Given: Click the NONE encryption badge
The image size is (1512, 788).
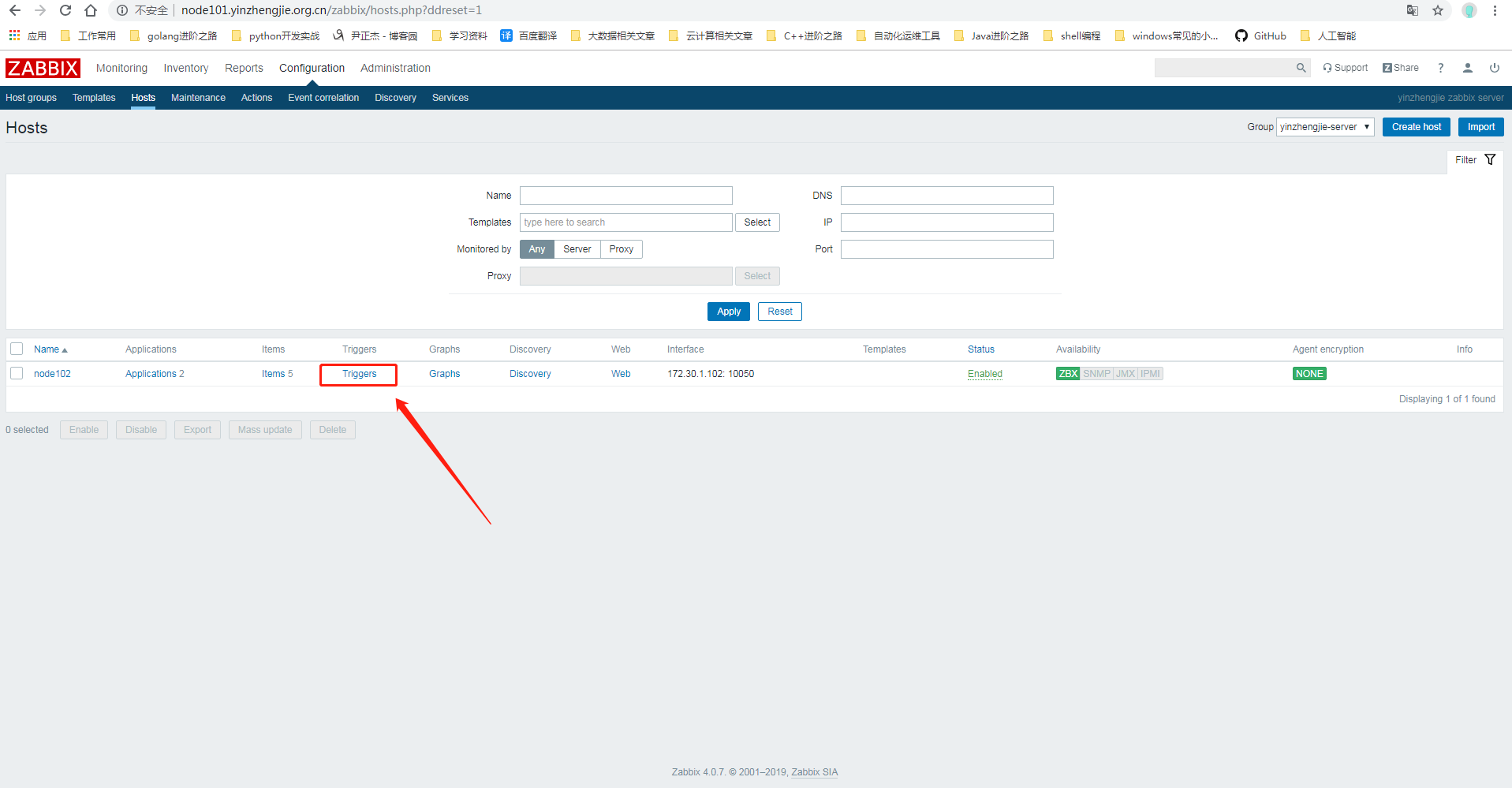Looking at the screenshot, I should click(1309, 374).
